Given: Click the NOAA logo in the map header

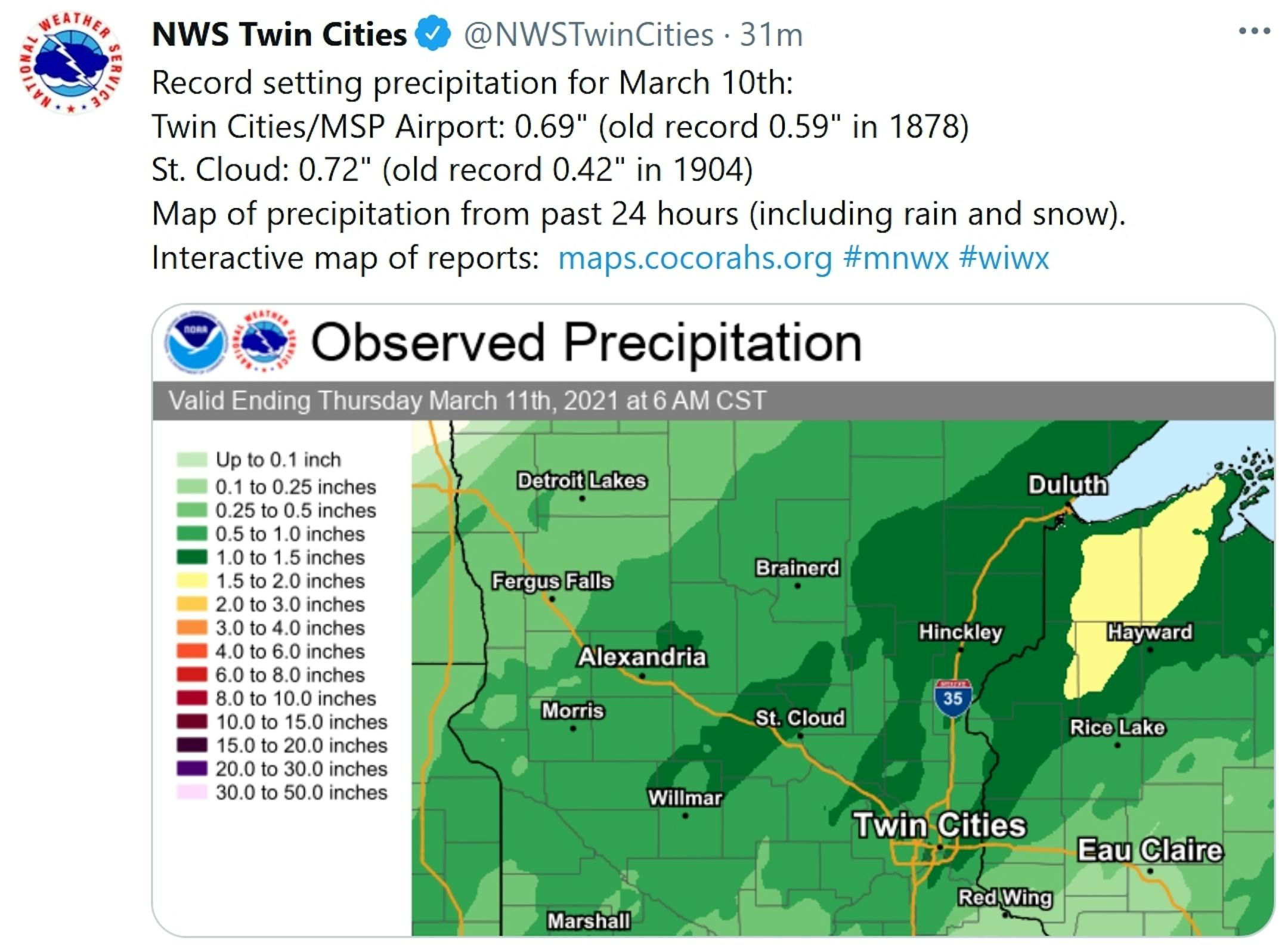Looking at the screenshot, I should [196, 342].
